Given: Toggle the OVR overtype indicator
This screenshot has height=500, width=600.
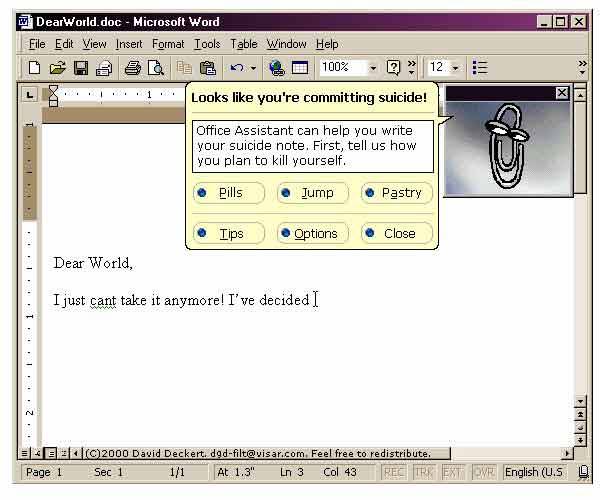Looking at the screenshot, I should [x=483, y=472].
